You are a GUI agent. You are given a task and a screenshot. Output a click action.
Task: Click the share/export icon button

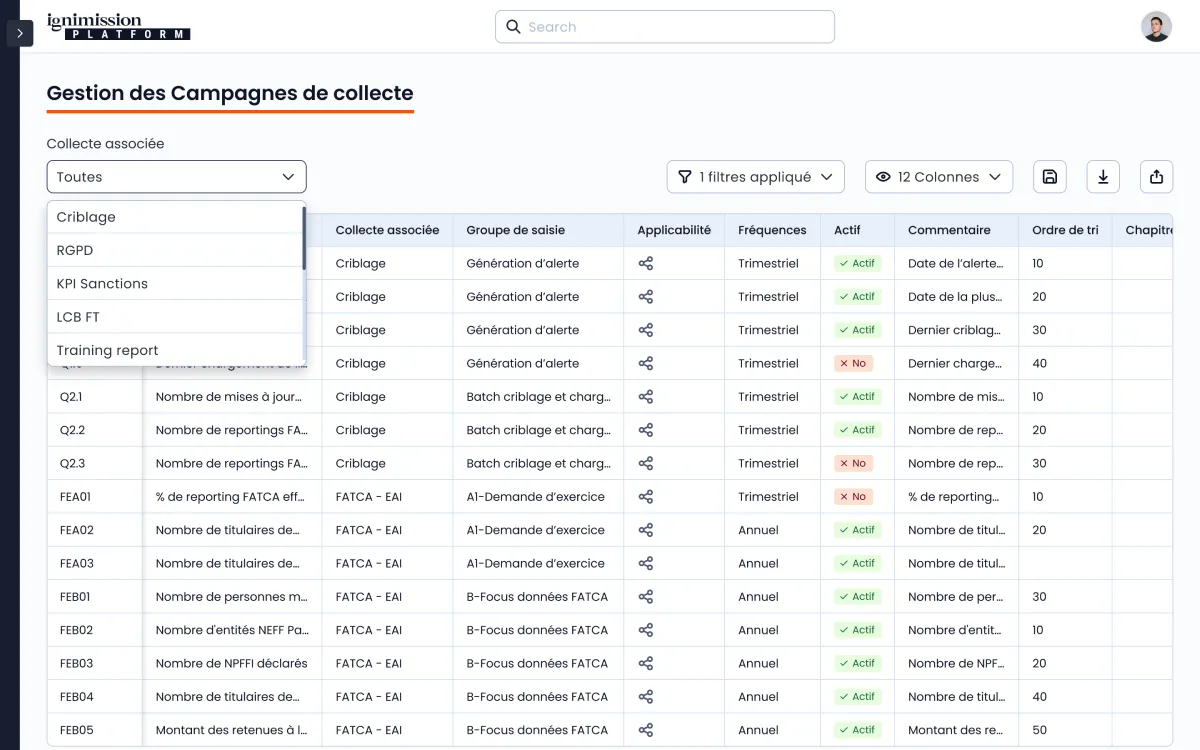[1156, 177]
